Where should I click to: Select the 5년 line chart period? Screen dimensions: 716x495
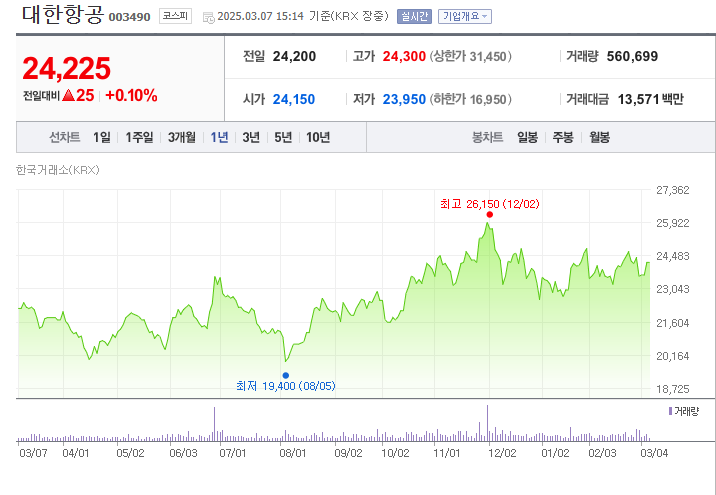click(283, 137)
